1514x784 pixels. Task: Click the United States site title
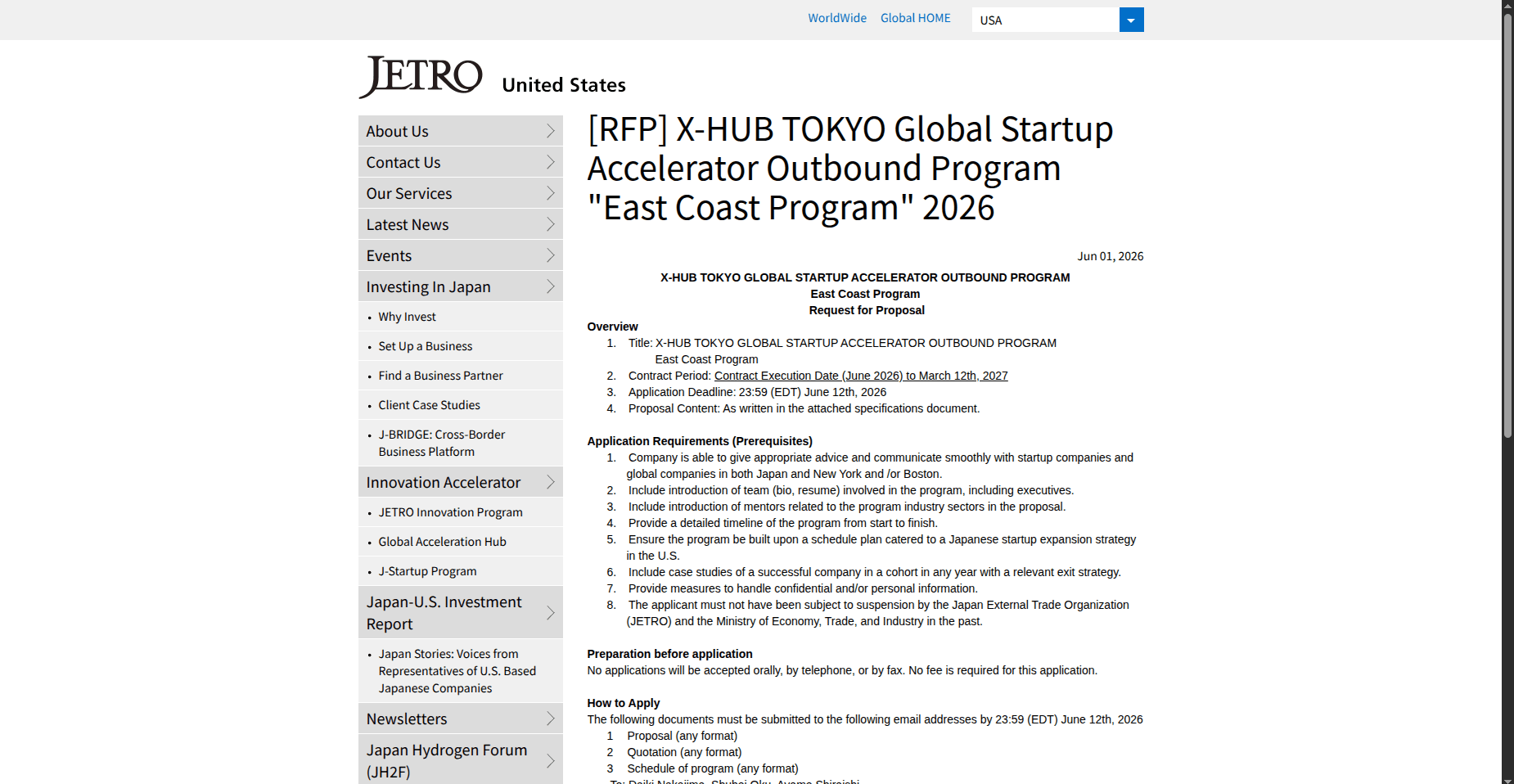(564, 85)
